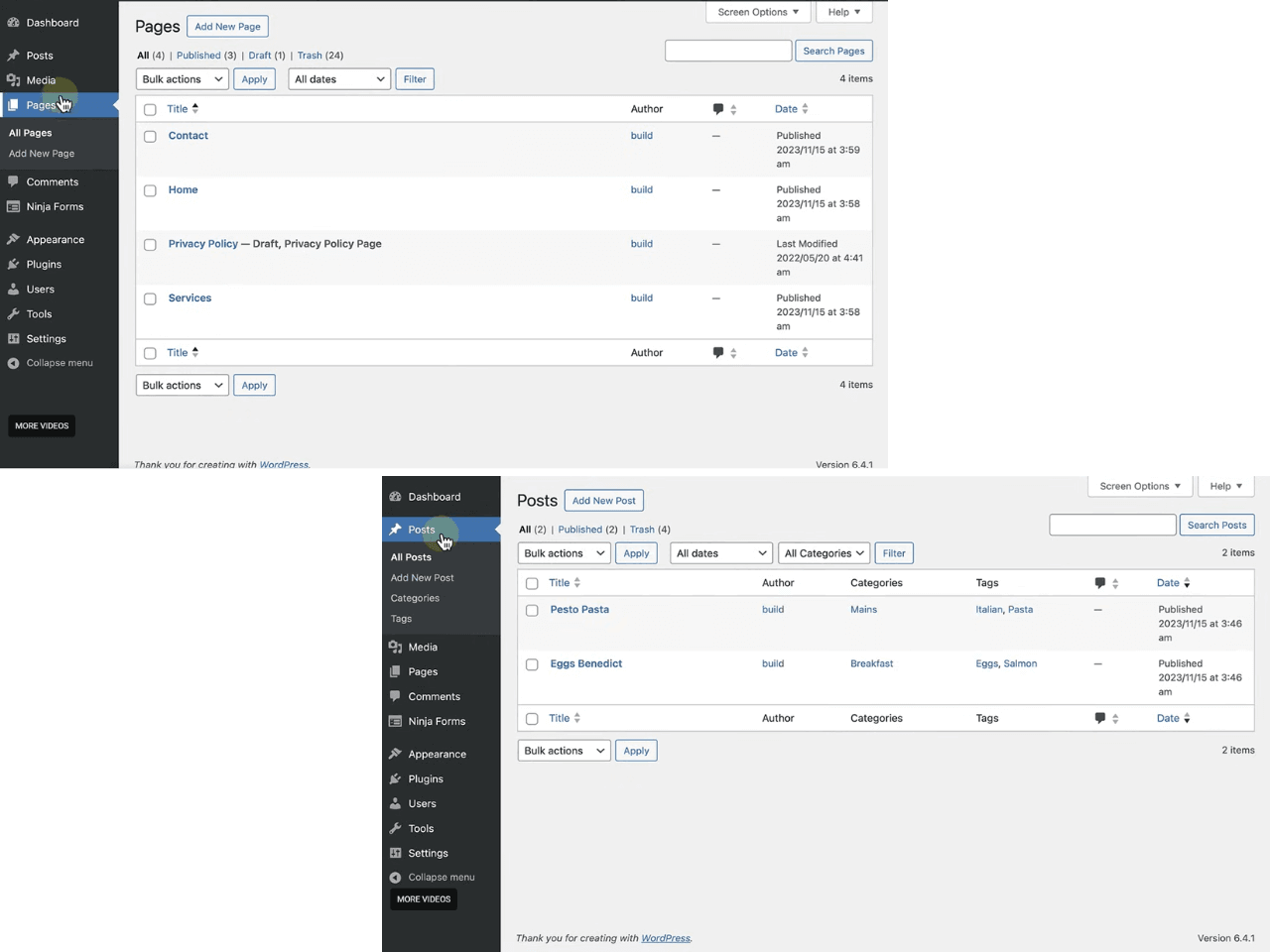
Task: Click Comments speech-bubble icon in Posts window sidebar
Action: 395,696
